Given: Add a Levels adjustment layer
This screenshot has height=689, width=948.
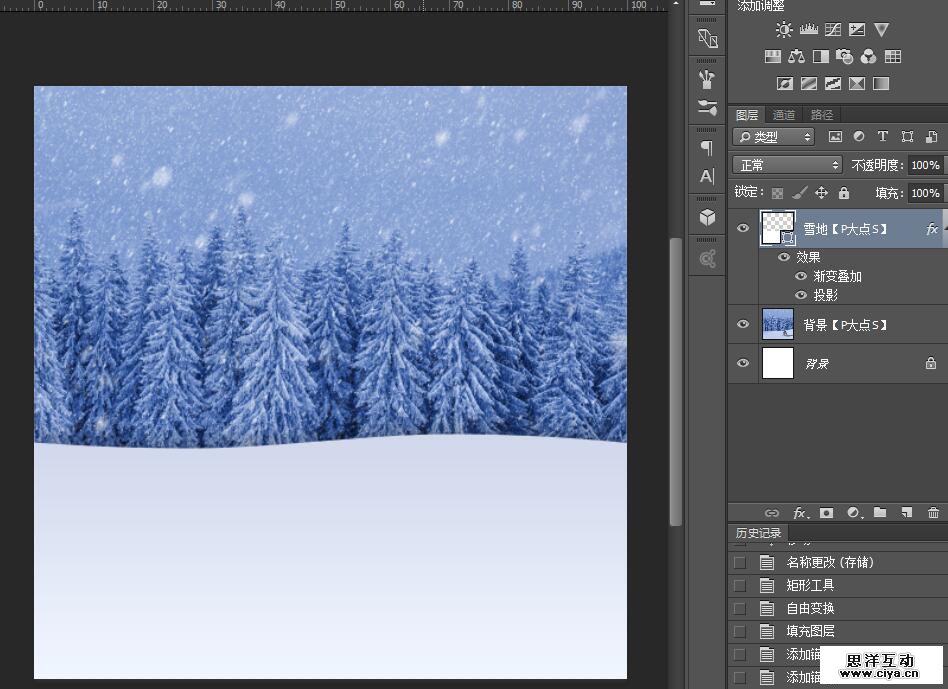Looking at the screenshot, I should [808, 30].
